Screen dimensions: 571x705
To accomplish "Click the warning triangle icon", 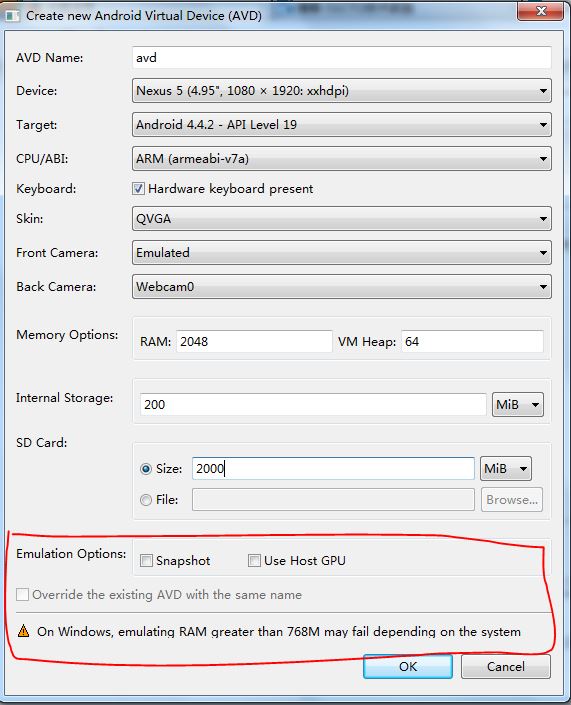I will pyautogui.click(x=23, y=631).
